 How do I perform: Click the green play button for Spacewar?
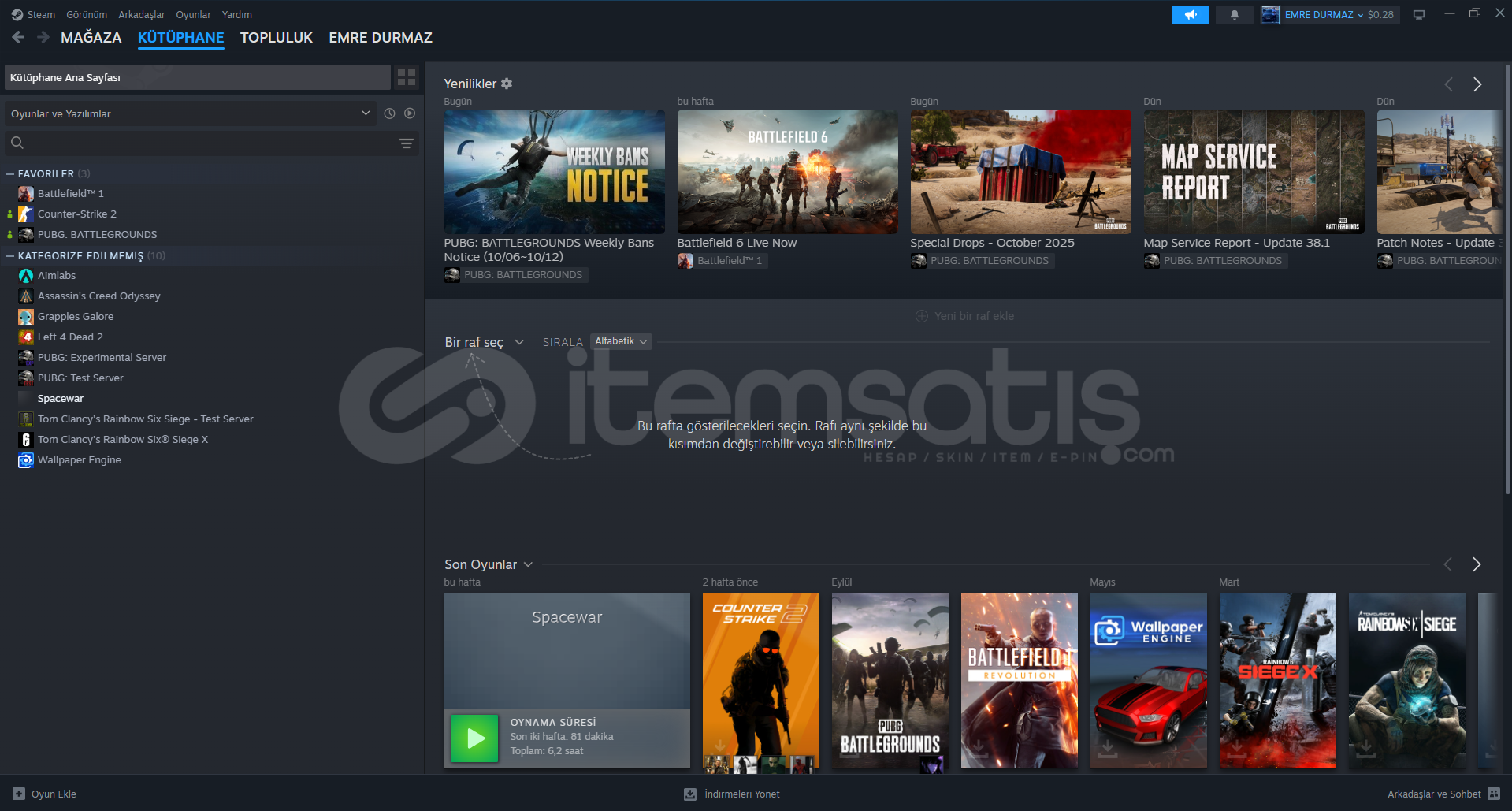click(x=474, y=738)
